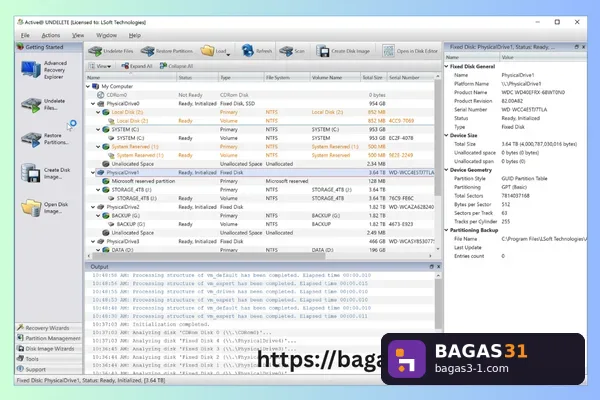Select the BACKUP (G:) primary partition row

(x=260, y=216)
